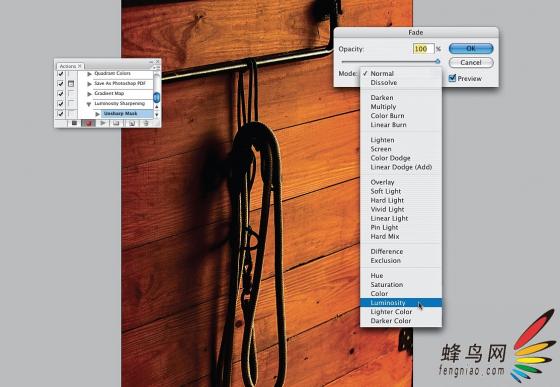Create a new action set folder

[x=116, y=123]
